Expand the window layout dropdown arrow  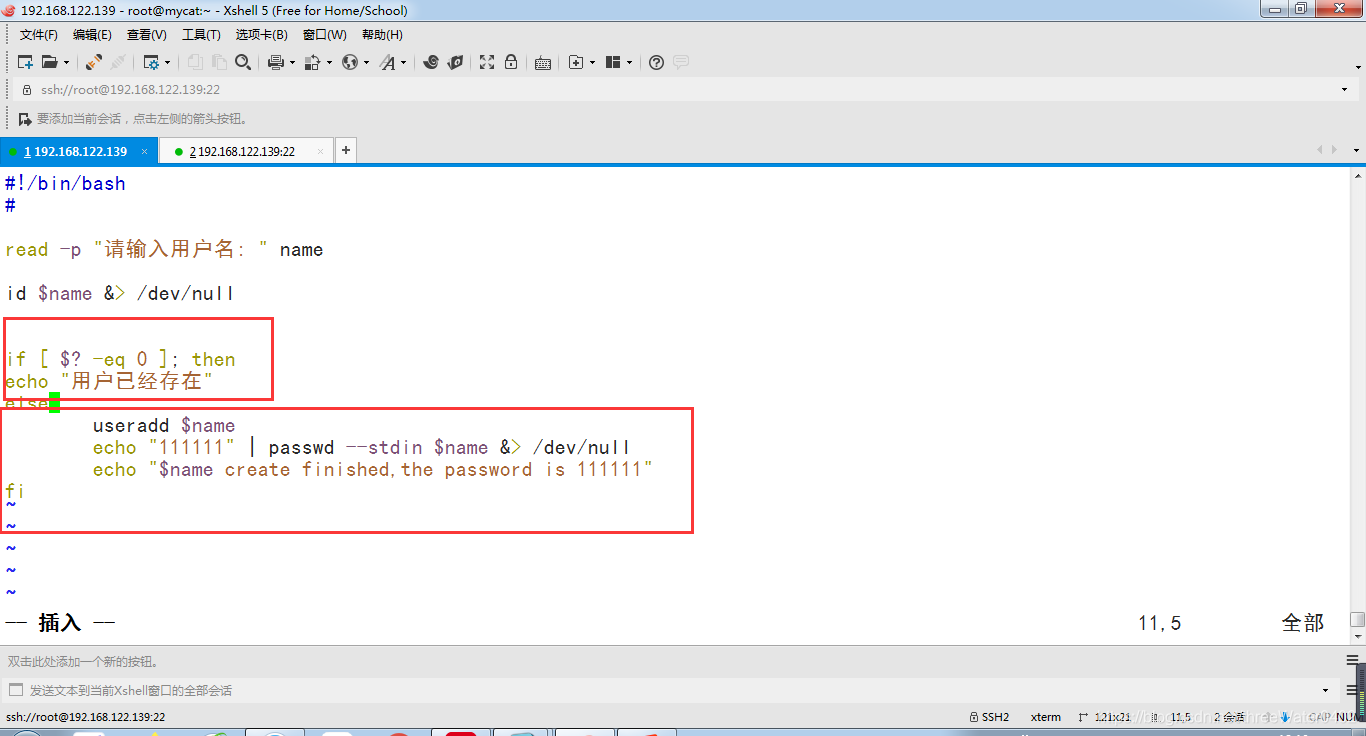pos(629,62)
